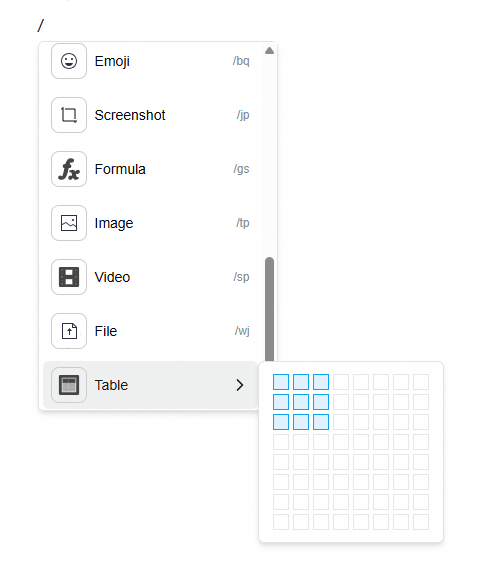The height and width of the screenshot is (580, 479).
Task: Click the menu's vertical scrollbar thumb
Action: pos(270,309)
